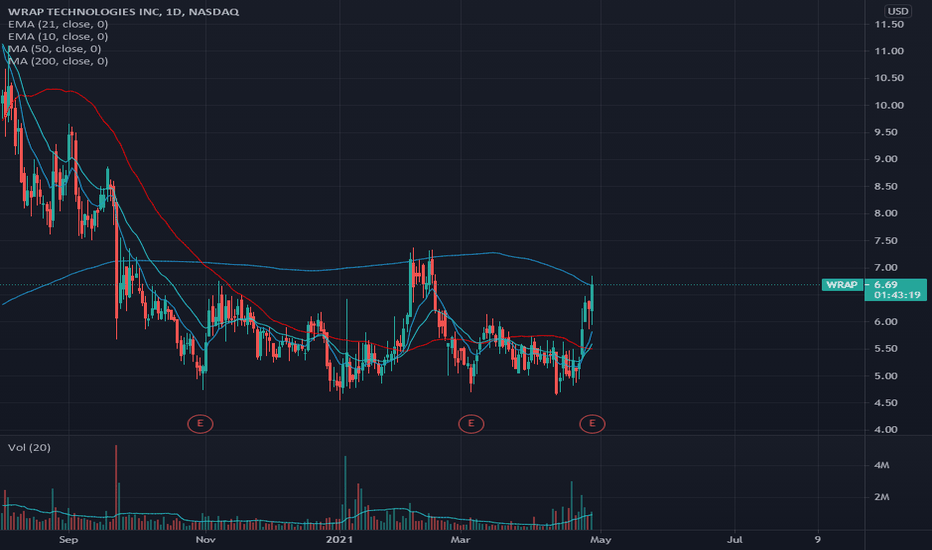Click the WRAP TECHNOLOGIES INC chart title
Screen dimensions: 932x550
124,11
